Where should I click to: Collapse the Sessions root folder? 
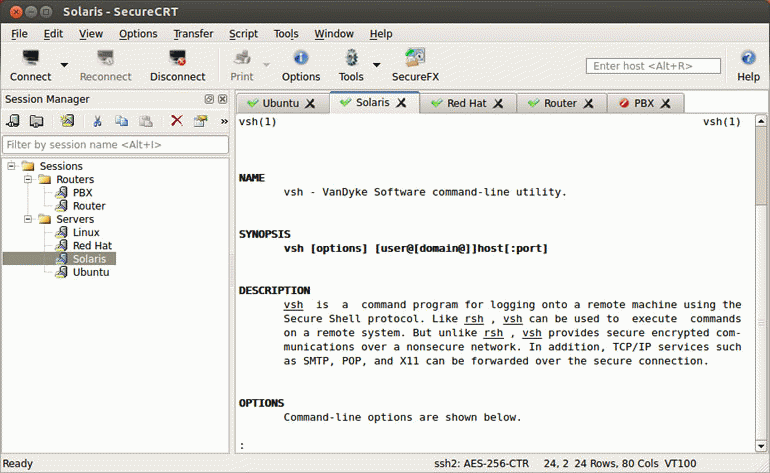tap(11, 166)
